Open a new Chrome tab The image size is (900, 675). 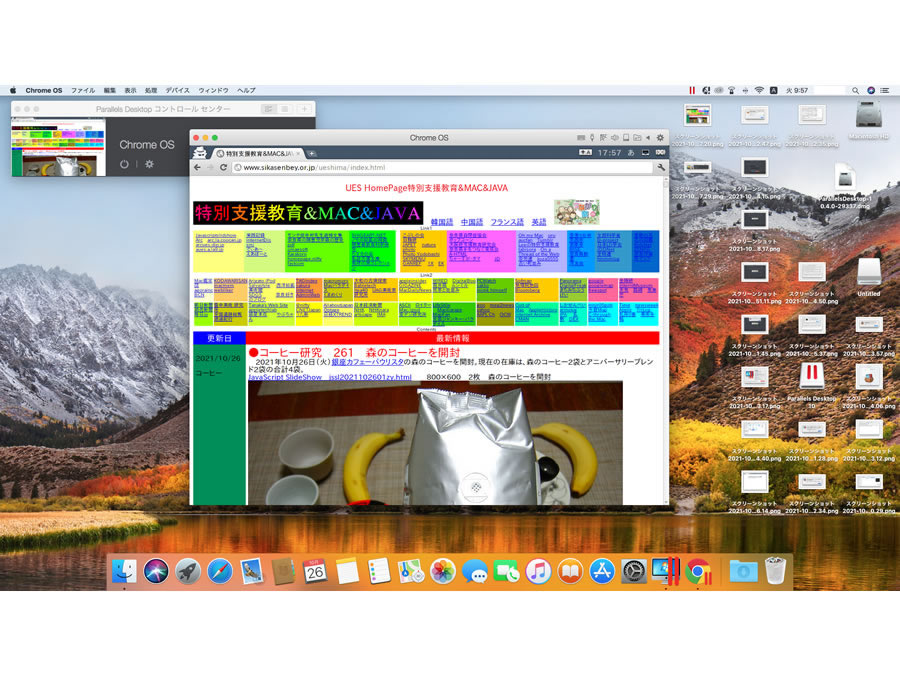click(x=312, y=153)
